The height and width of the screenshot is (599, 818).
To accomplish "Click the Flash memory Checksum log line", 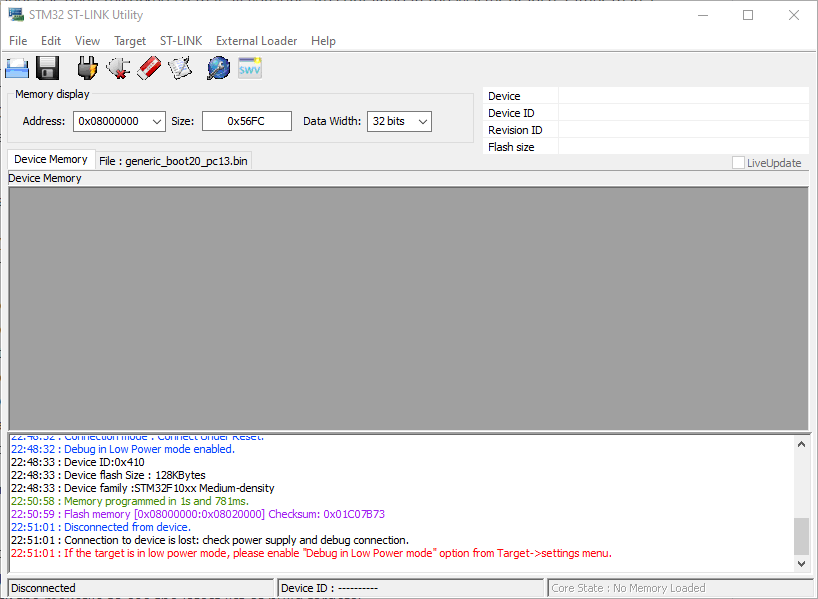I will (x=198, y=514).
